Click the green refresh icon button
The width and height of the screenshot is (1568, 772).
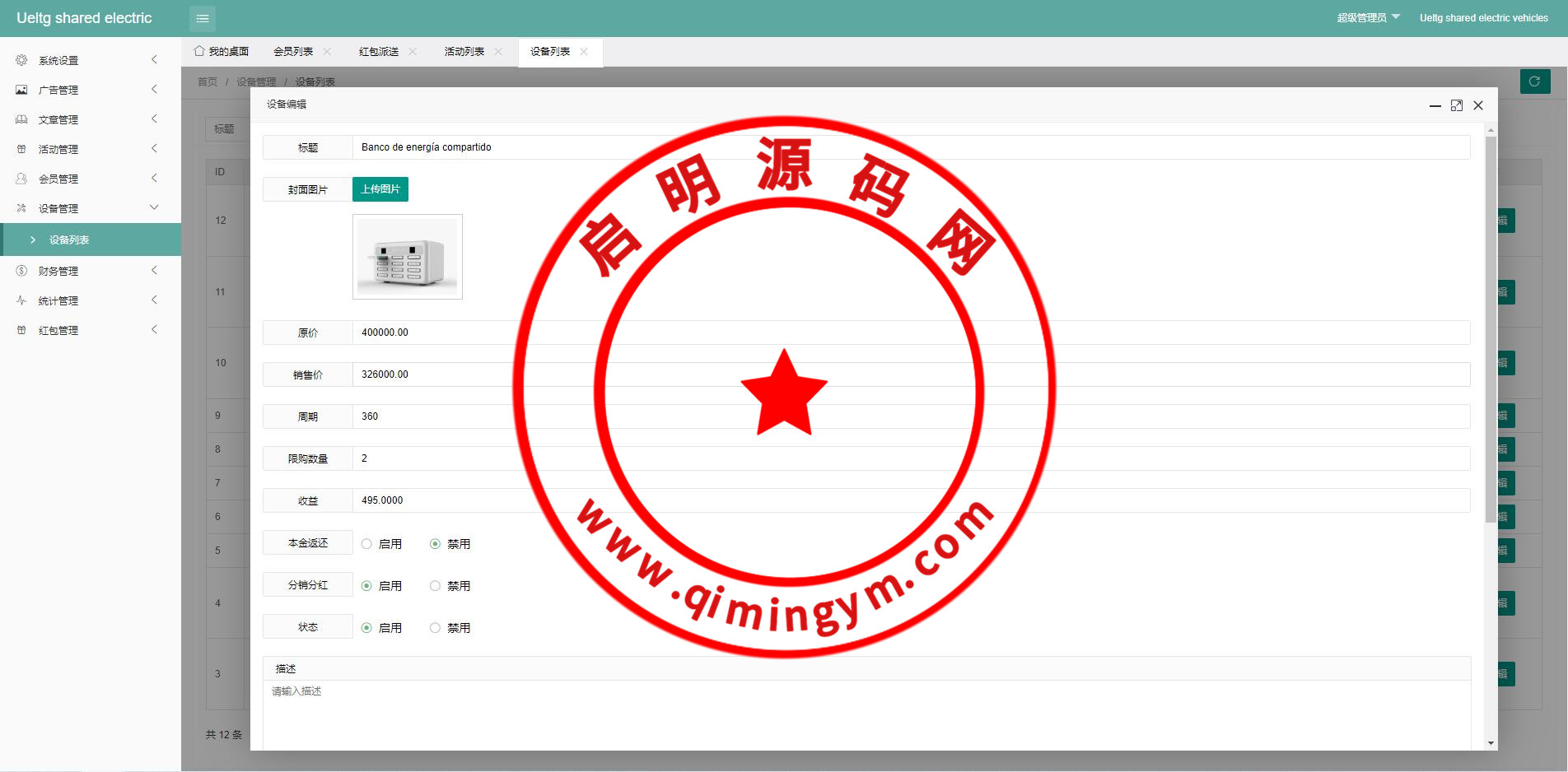1534,81
